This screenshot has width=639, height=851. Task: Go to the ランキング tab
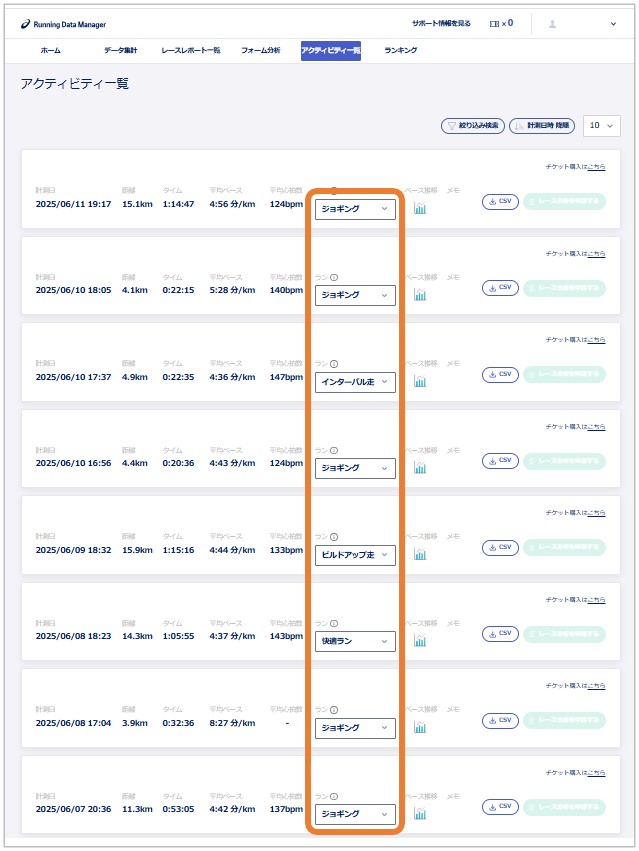pos(400,50)
